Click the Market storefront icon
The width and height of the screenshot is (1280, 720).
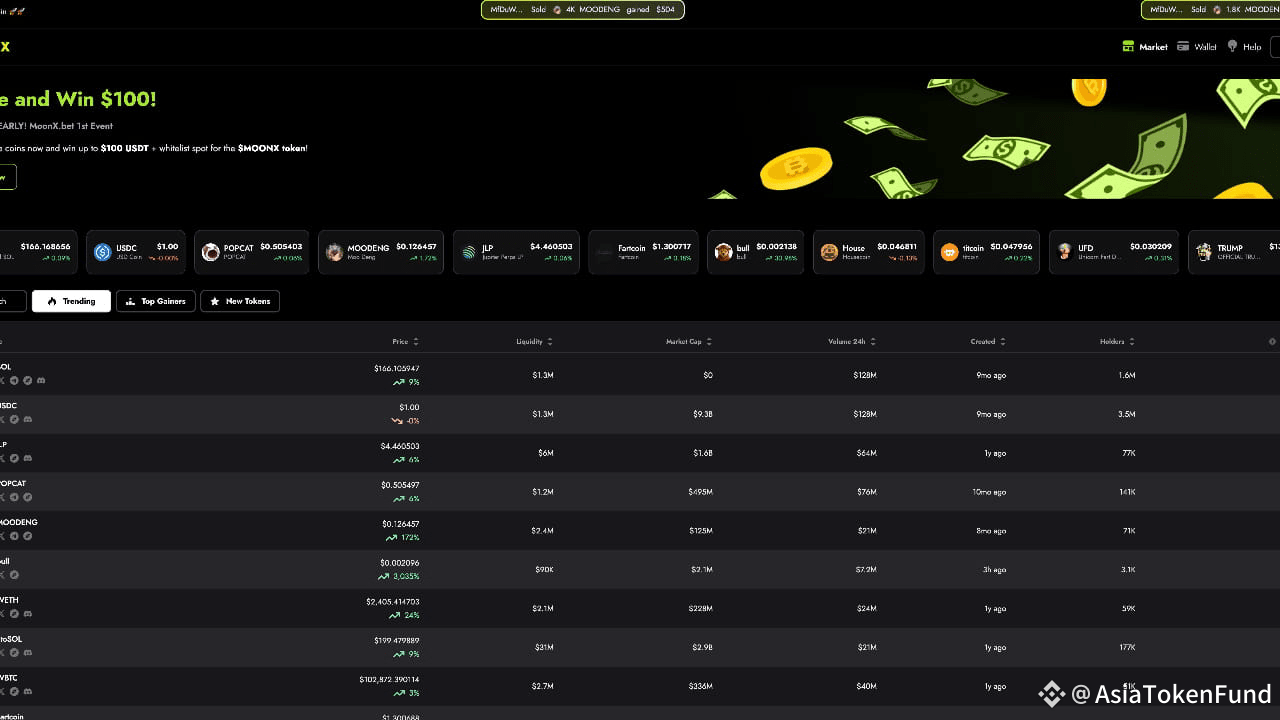[1129, 47]
